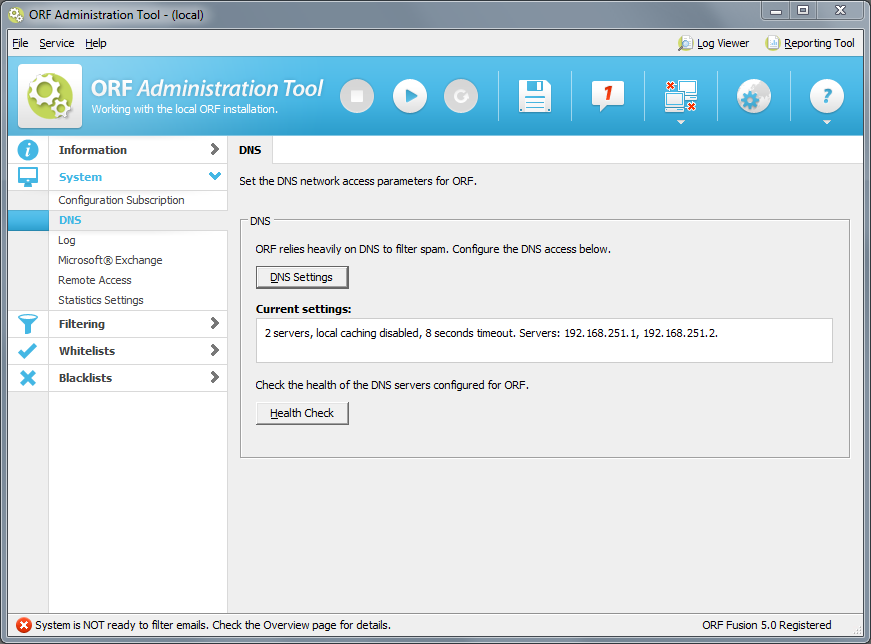The width and height of the screenshot is (871, 644).
Task: Open the File menu
Action: [20, 43]
